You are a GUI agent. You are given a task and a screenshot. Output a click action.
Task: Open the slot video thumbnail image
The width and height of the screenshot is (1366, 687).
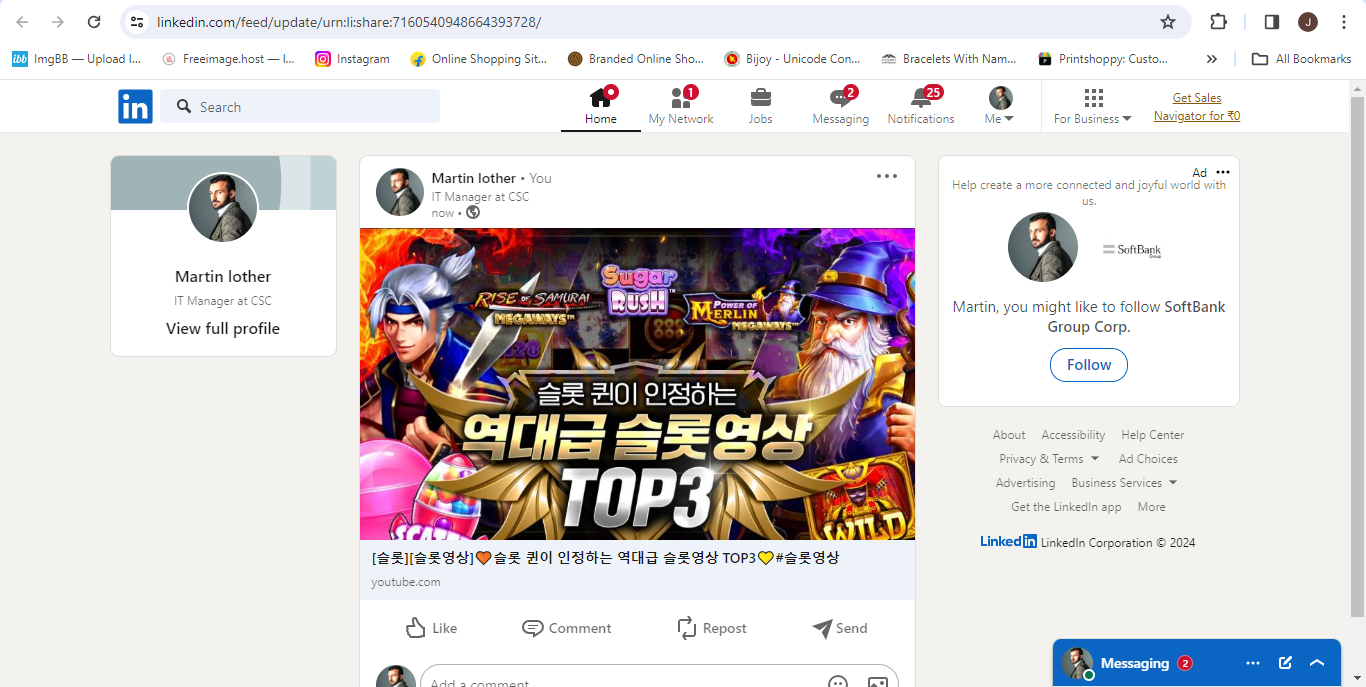pyautogui.click(x=637, y=384)
